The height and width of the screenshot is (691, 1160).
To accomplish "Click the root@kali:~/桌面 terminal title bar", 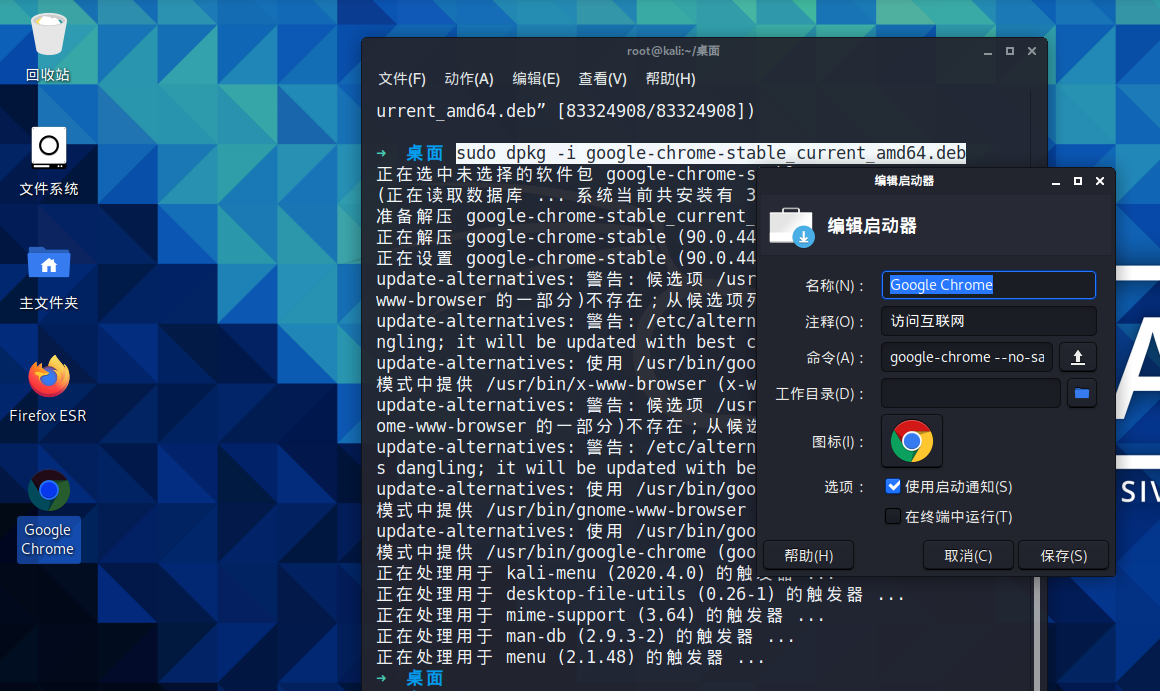I will 672,51.
